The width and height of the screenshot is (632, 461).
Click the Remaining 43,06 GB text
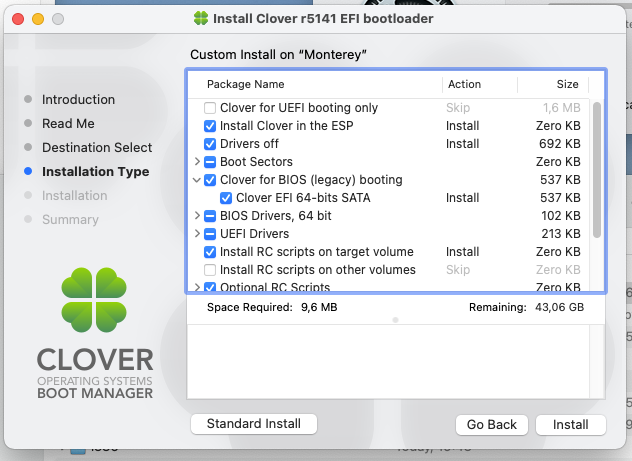(x=526, y=307)
